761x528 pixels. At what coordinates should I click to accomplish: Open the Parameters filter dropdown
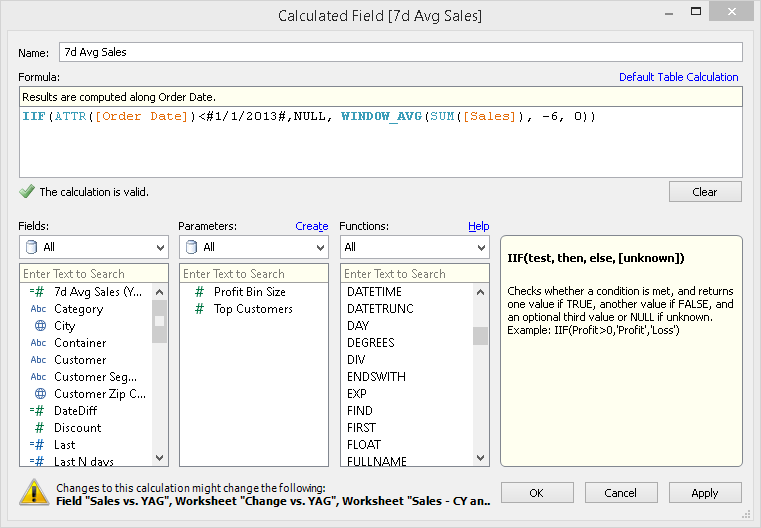254,247
